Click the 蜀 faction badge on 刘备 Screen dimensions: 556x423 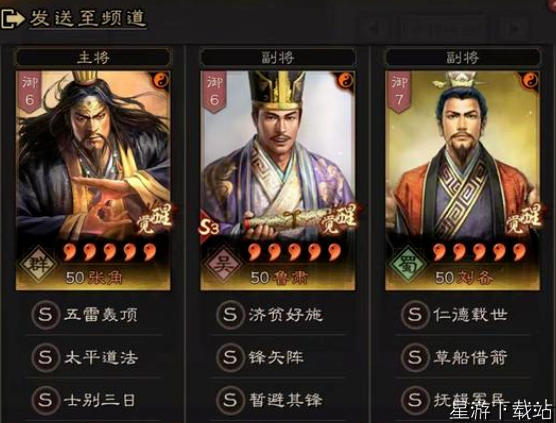click(408, 264)
